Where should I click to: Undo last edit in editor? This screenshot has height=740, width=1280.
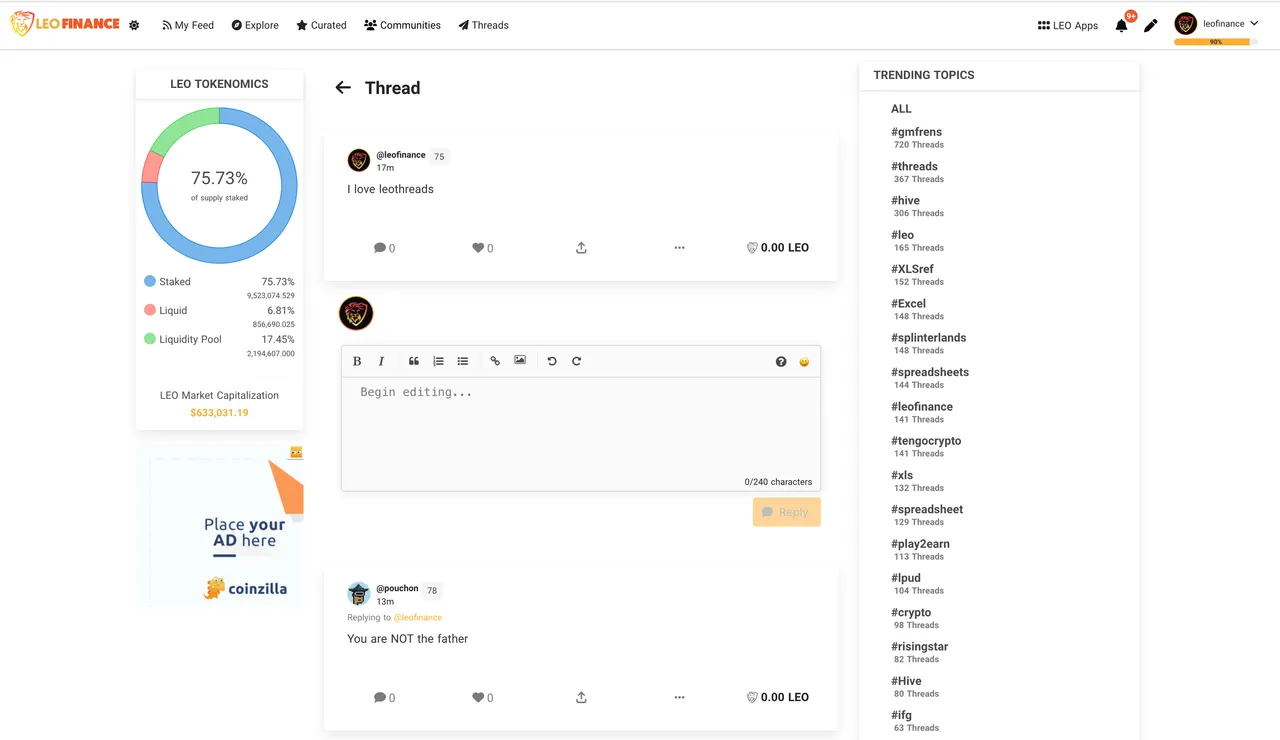tap(552, 361)
